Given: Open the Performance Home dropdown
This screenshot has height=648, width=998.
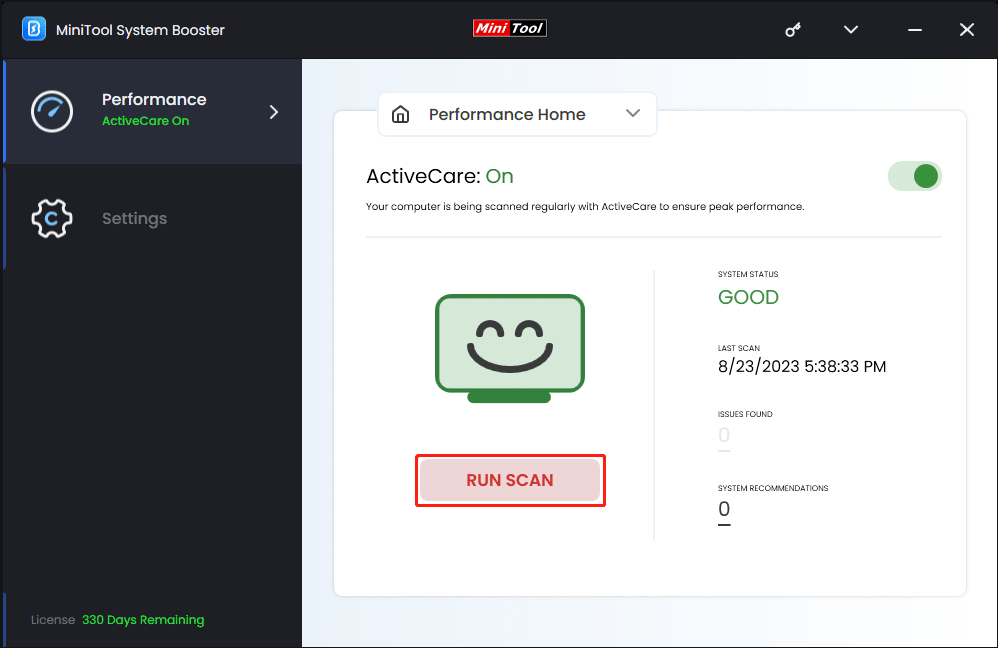Looking at the screenshot, I should [517, 115].
